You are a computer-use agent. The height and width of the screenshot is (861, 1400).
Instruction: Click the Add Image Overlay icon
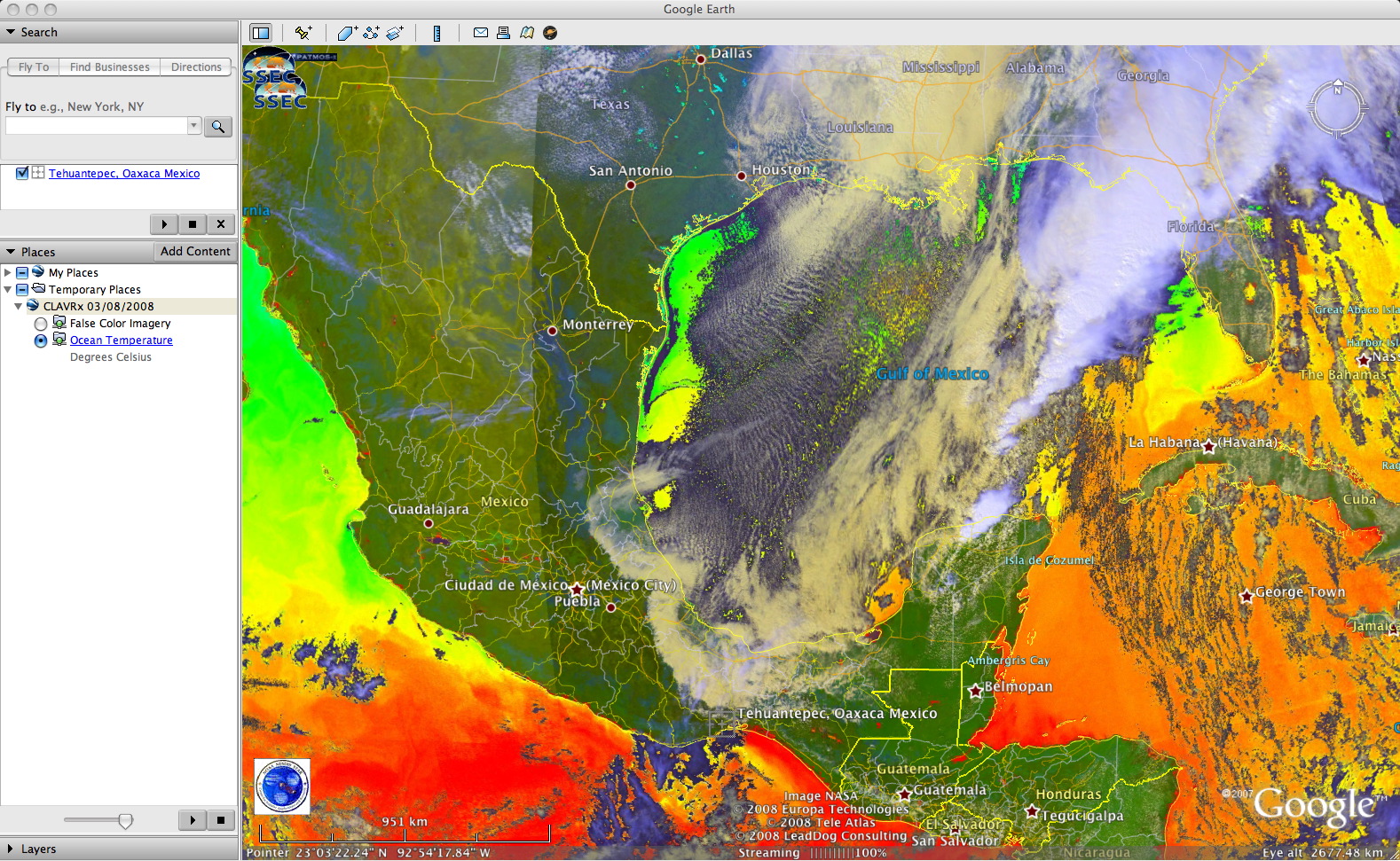[x=395, y=33]
